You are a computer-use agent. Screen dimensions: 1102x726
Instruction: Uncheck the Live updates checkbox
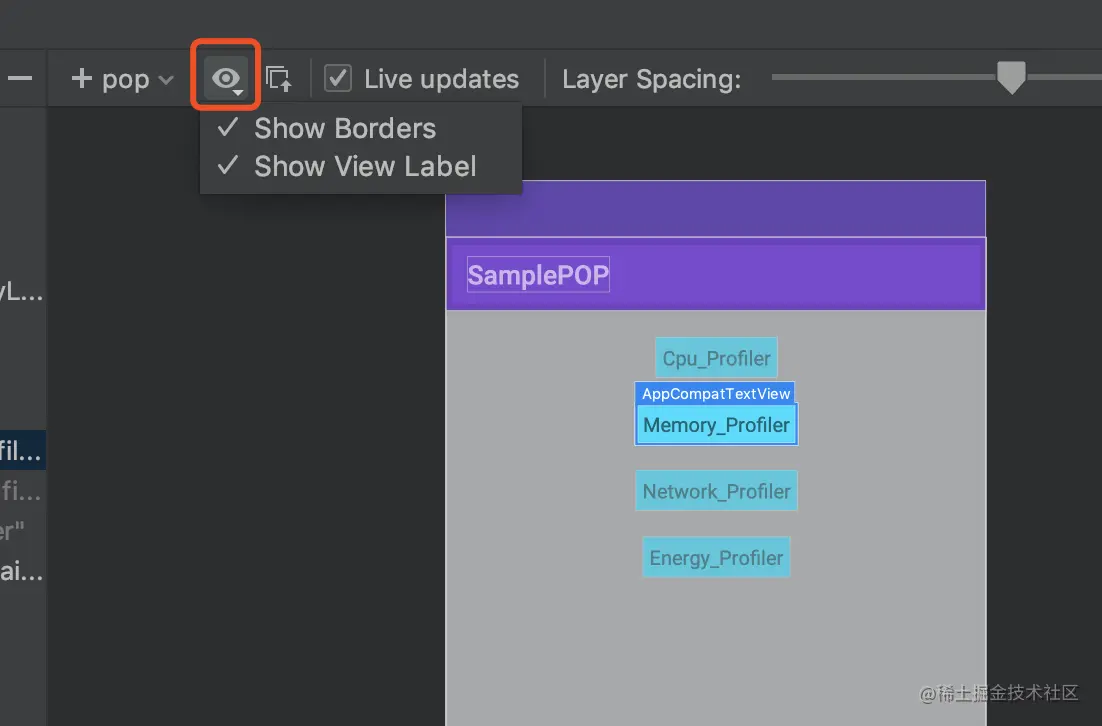338,79
